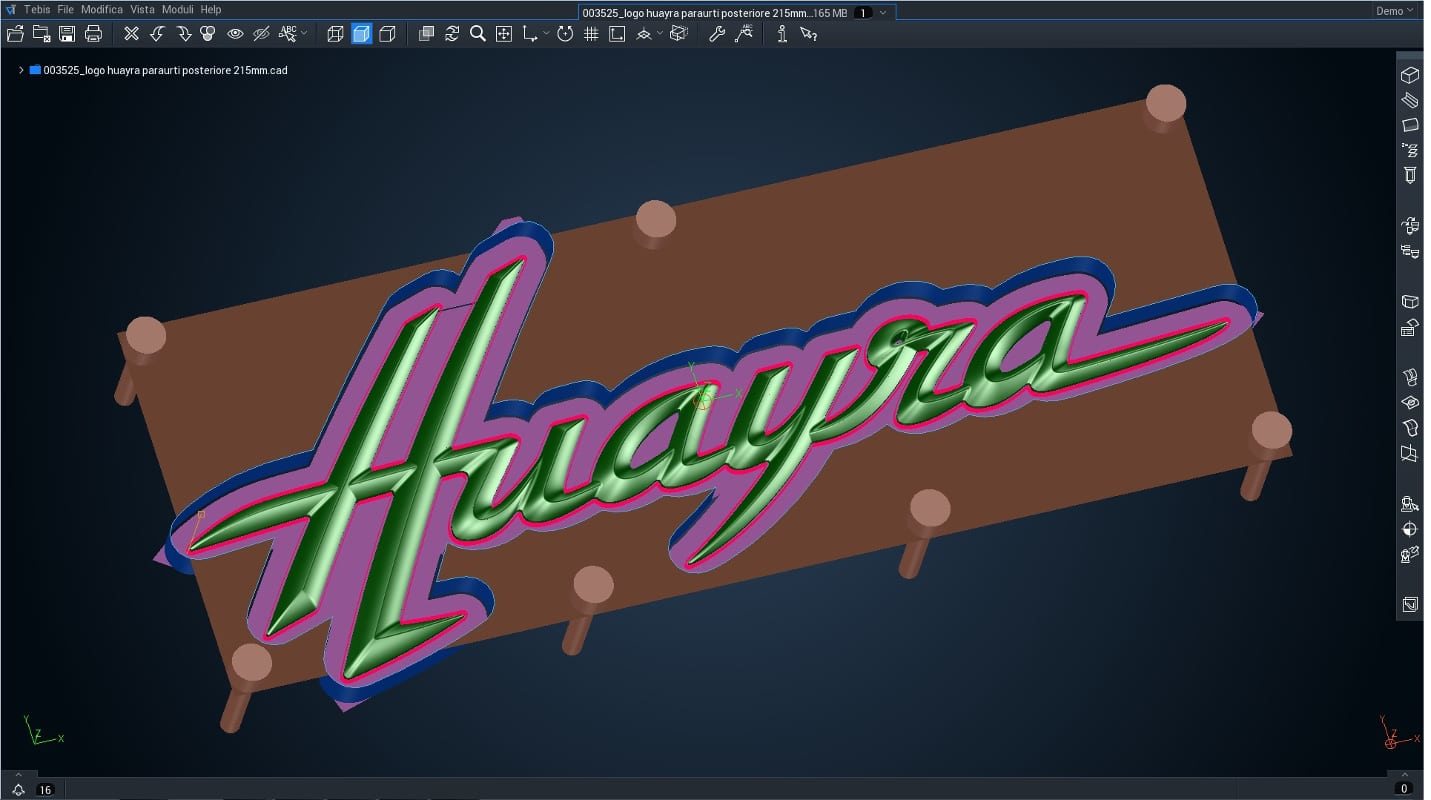
Task: Expand the 003525_logo huayra .cad tree node
Action: click(20, 70)
